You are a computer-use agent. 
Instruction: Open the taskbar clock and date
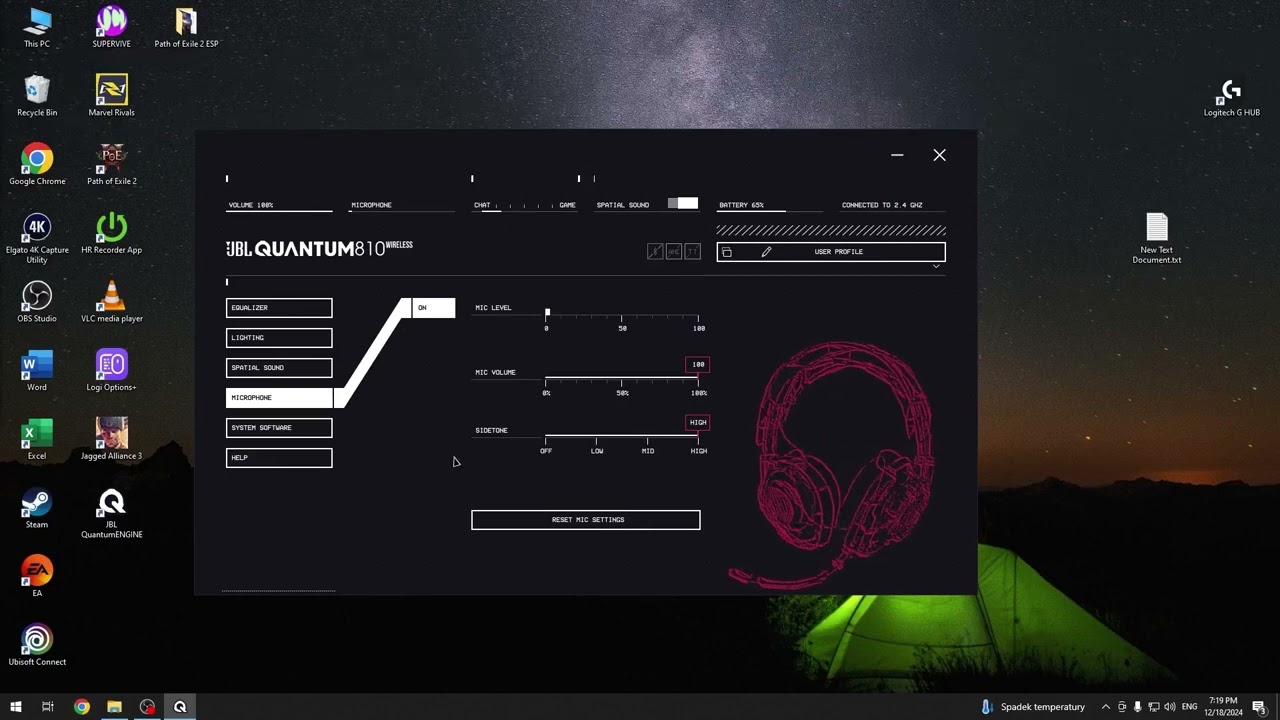[1223, 707]
